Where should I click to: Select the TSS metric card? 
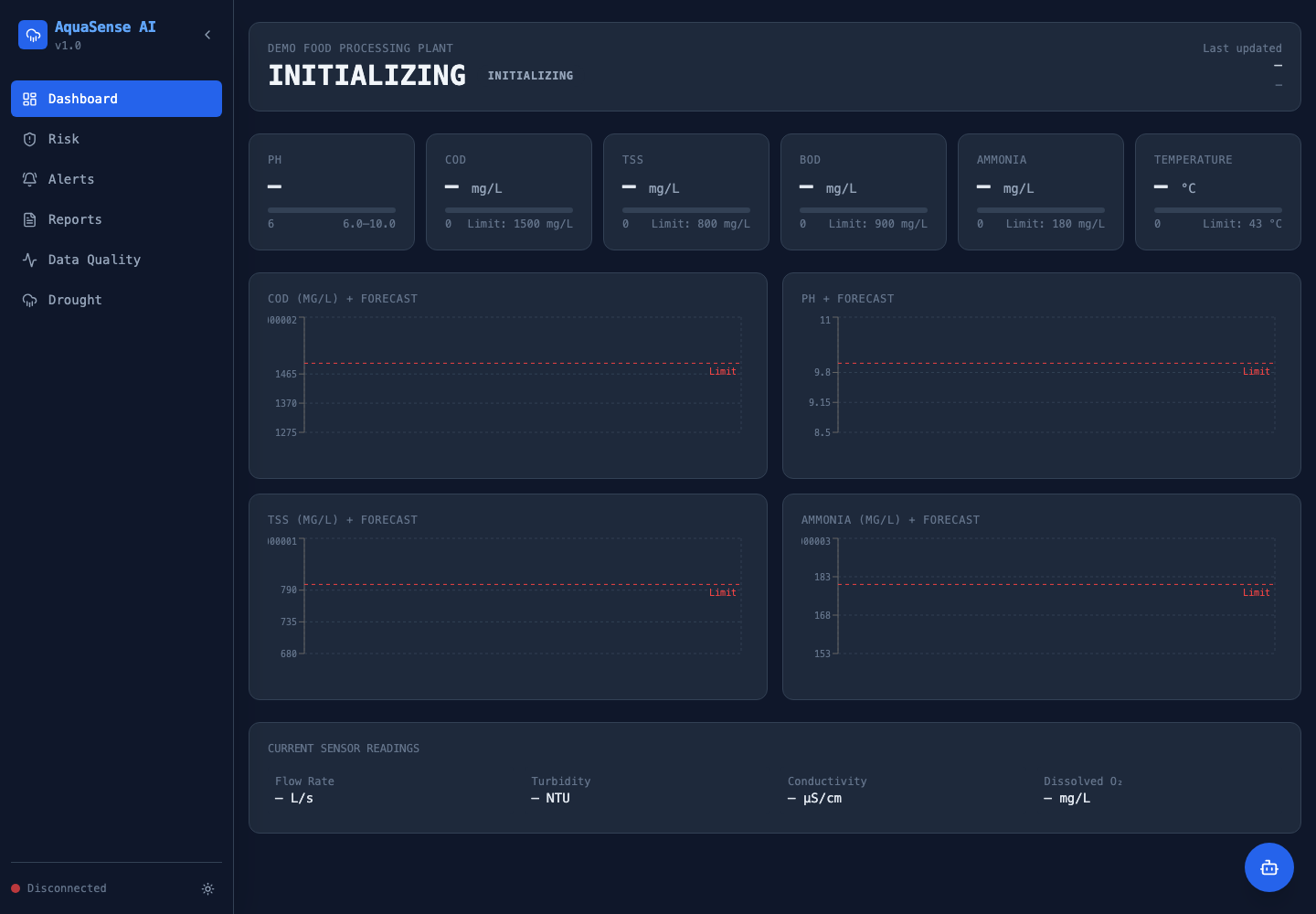(686, 192)
